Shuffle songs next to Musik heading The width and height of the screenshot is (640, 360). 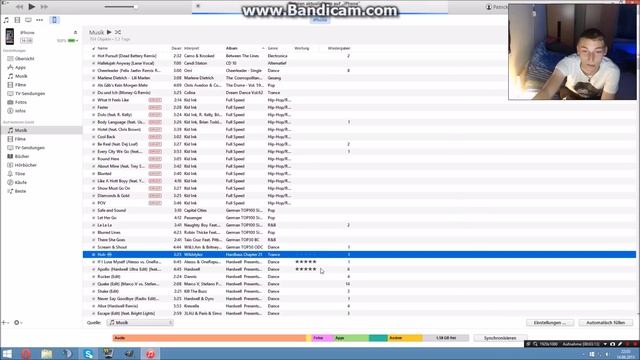click(118, 32)
